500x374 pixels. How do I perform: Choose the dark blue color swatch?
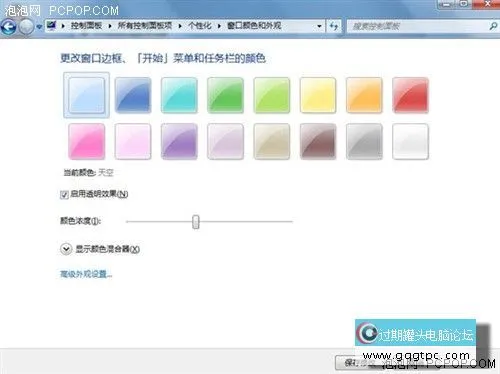point(133,95)
